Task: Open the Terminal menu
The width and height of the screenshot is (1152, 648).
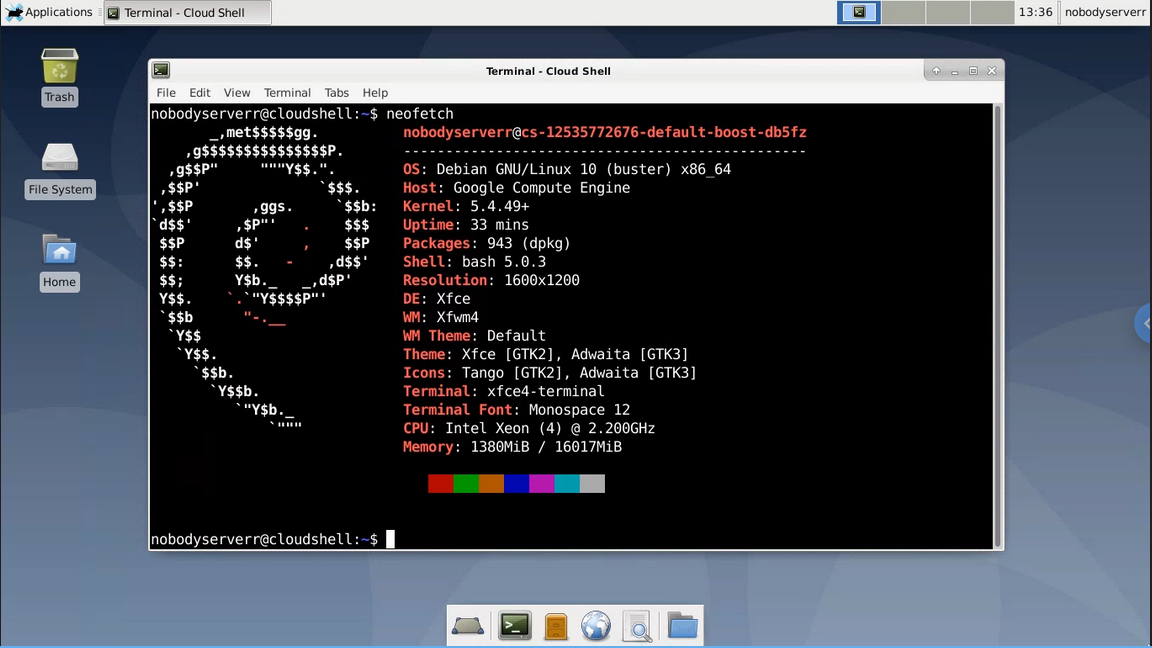Action: coord(287,92)
